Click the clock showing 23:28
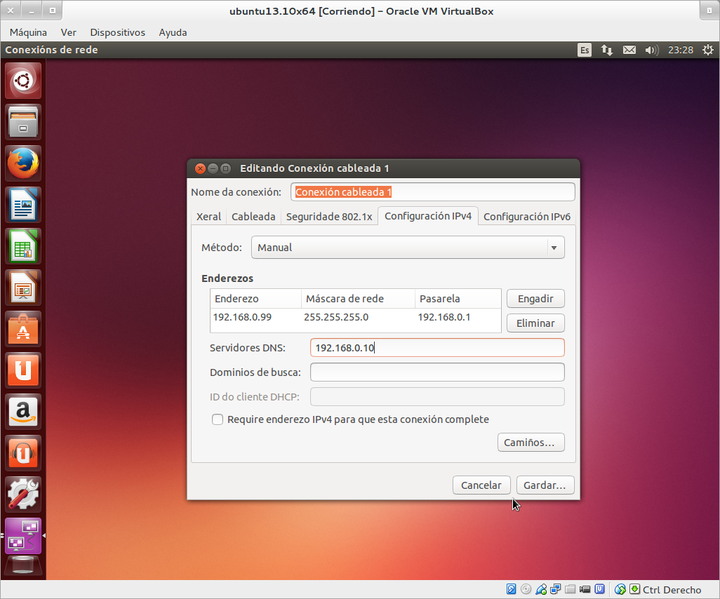This screenshot has height=599, width=720. 681,50
